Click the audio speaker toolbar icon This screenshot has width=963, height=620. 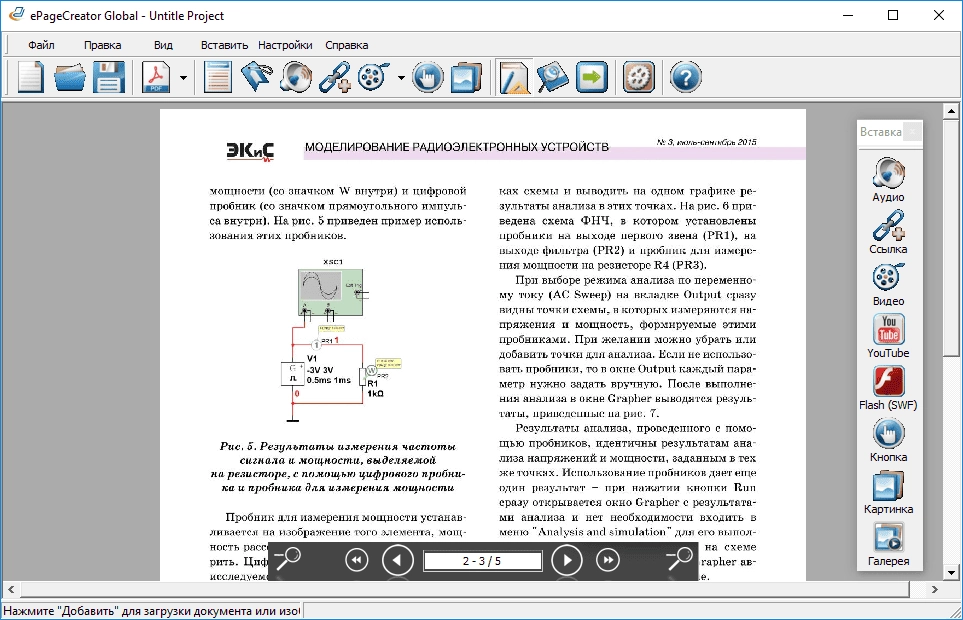click(x=296, y=77)
